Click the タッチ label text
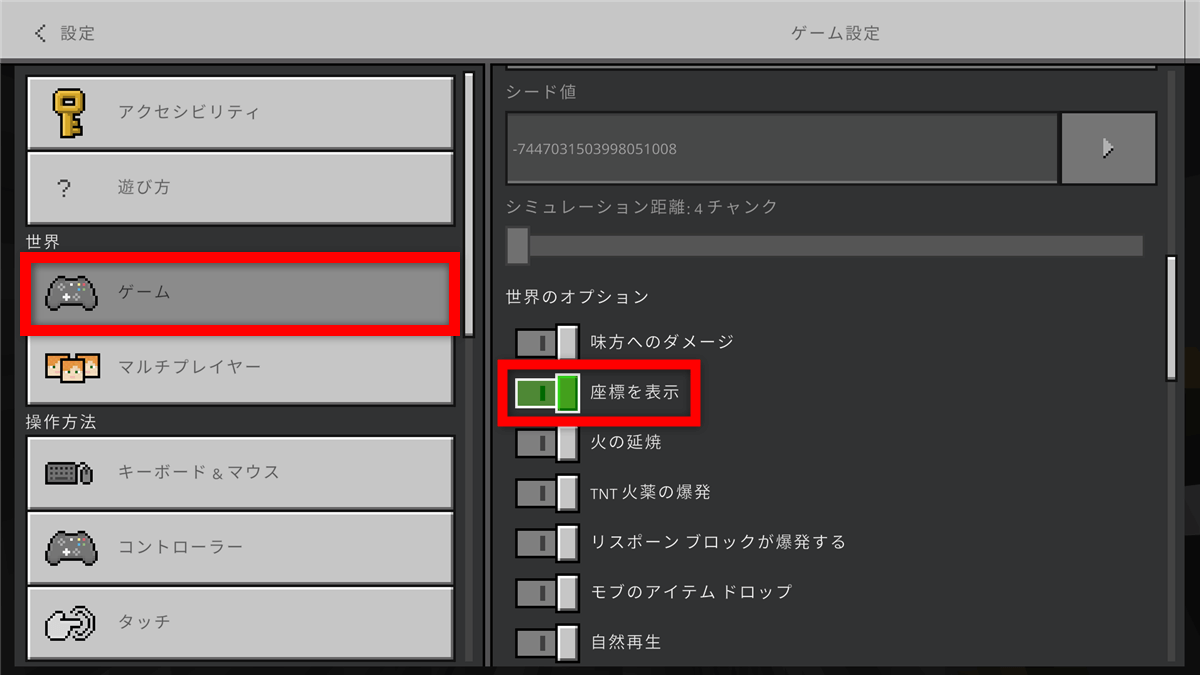 click(x=144, y=622)
